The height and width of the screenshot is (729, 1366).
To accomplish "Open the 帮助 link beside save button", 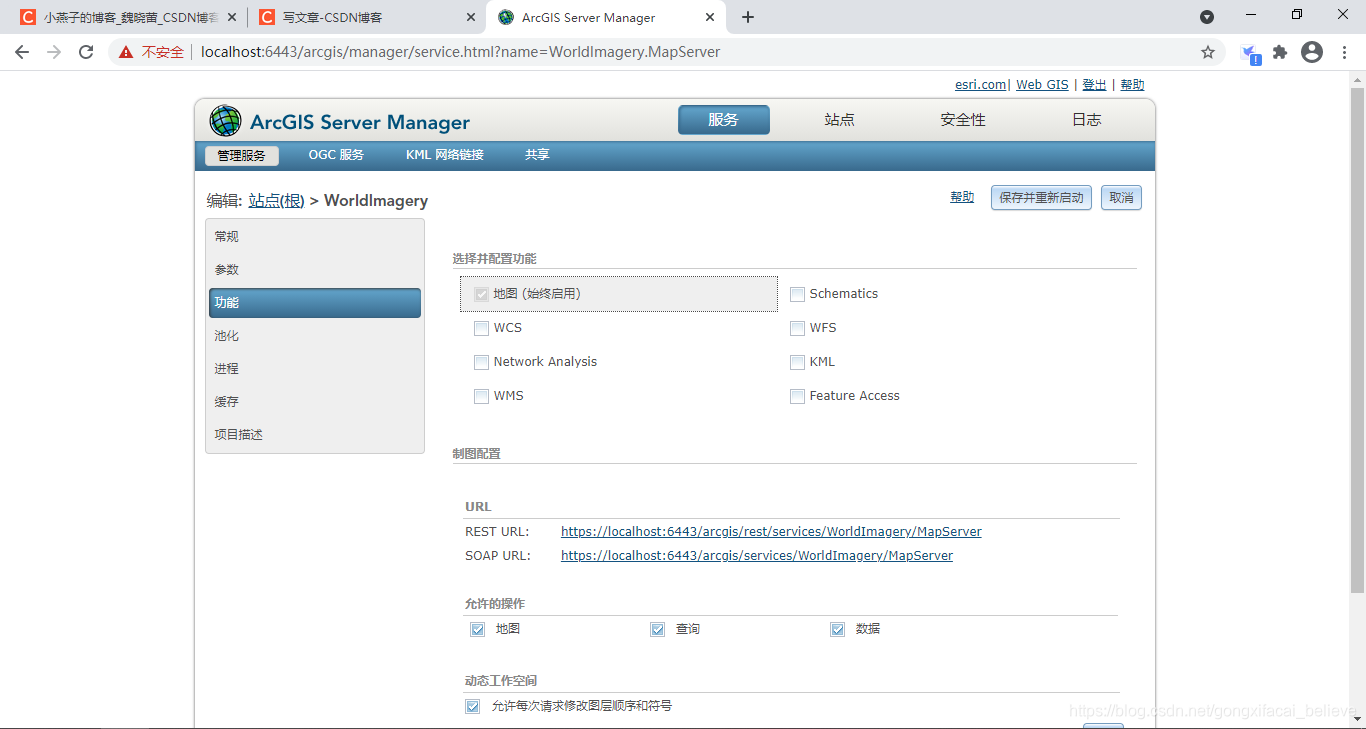I will coord(962,198).
